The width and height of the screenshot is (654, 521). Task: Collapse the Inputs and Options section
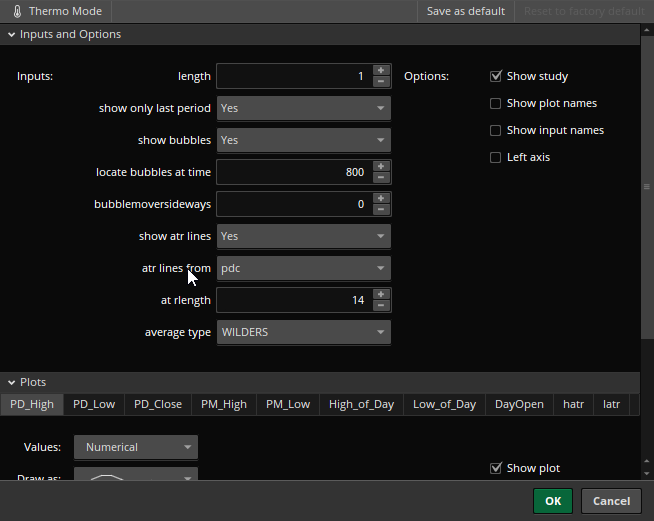(11, 34)
